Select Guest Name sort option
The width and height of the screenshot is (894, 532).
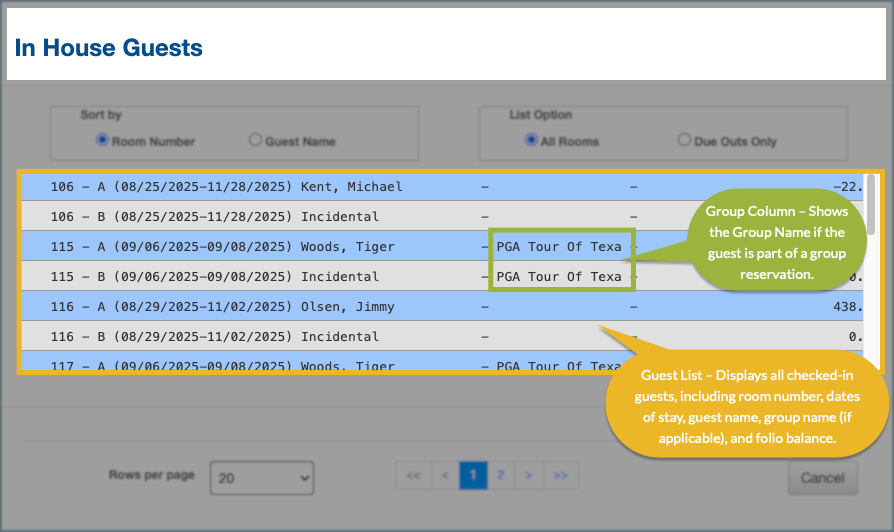click(255, 141)
